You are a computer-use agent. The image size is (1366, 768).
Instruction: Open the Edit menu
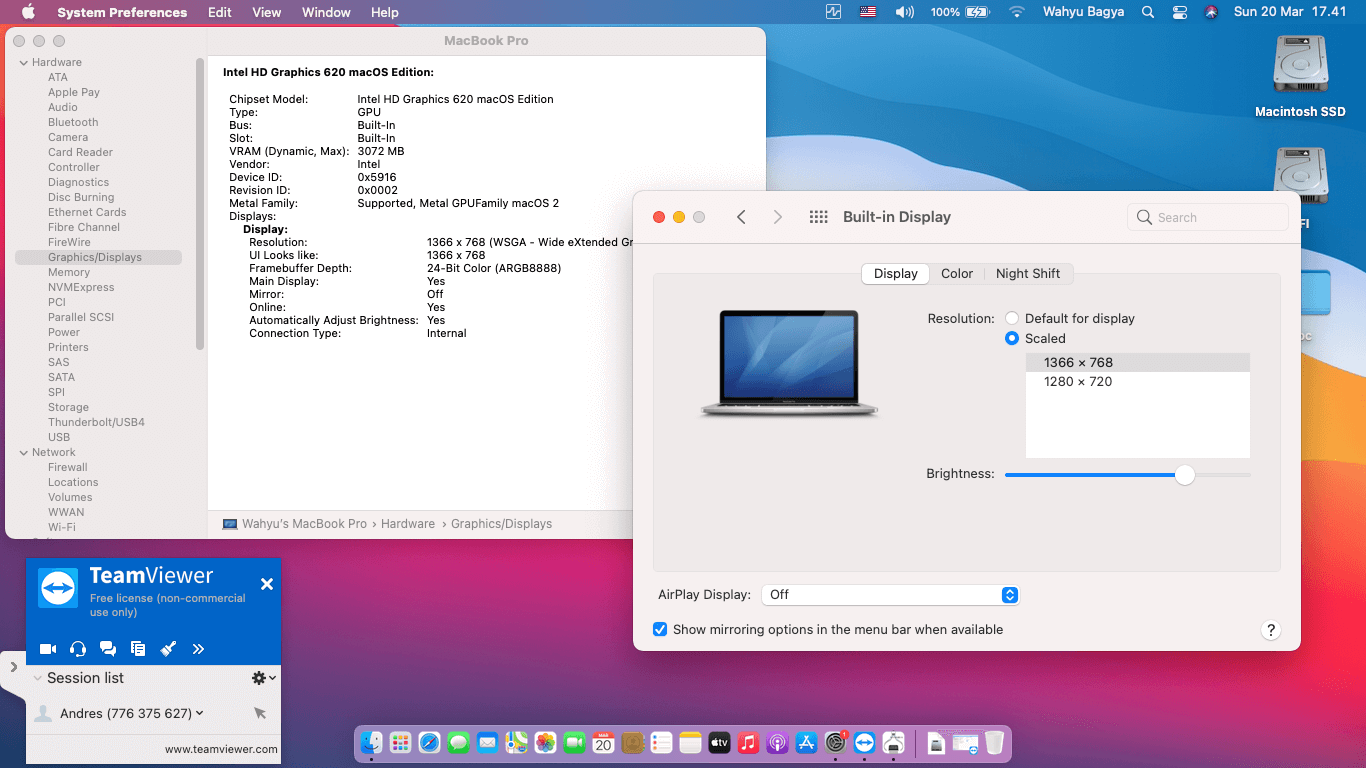pyautogui.click(x=220, y=12)
